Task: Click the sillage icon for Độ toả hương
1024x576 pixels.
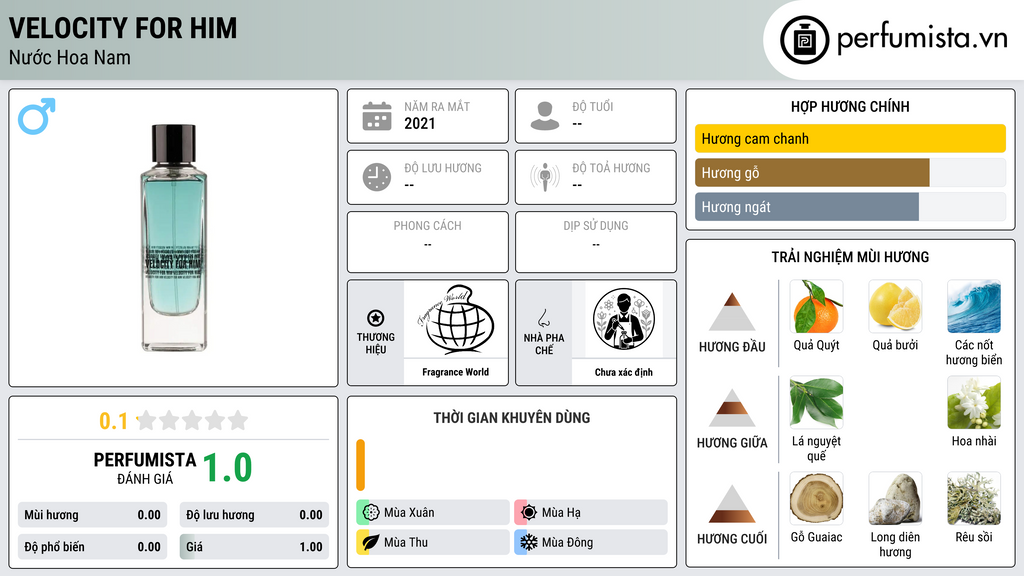Action: (x=545, y=177)
